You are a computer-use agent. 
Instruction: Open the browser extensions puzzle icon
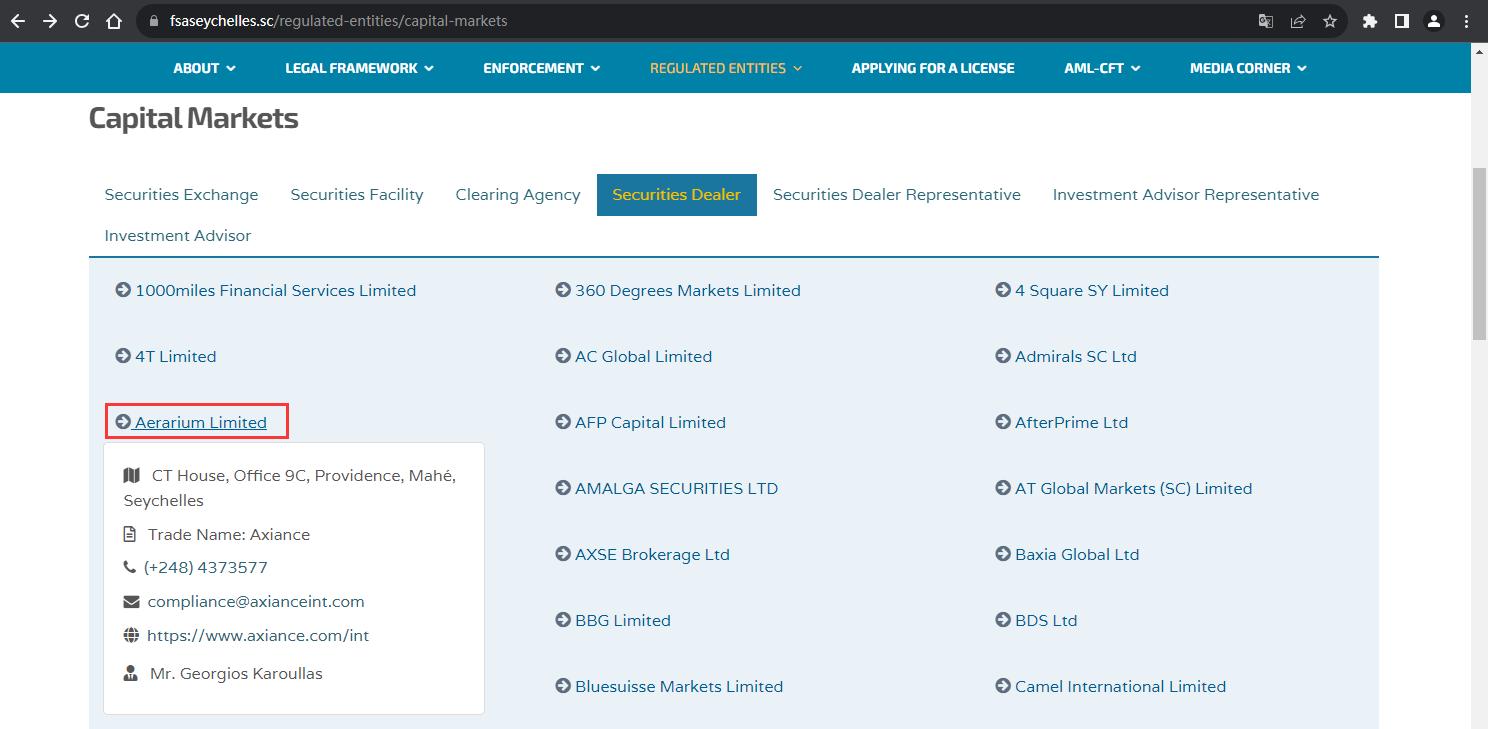(x=1370, y=21)
